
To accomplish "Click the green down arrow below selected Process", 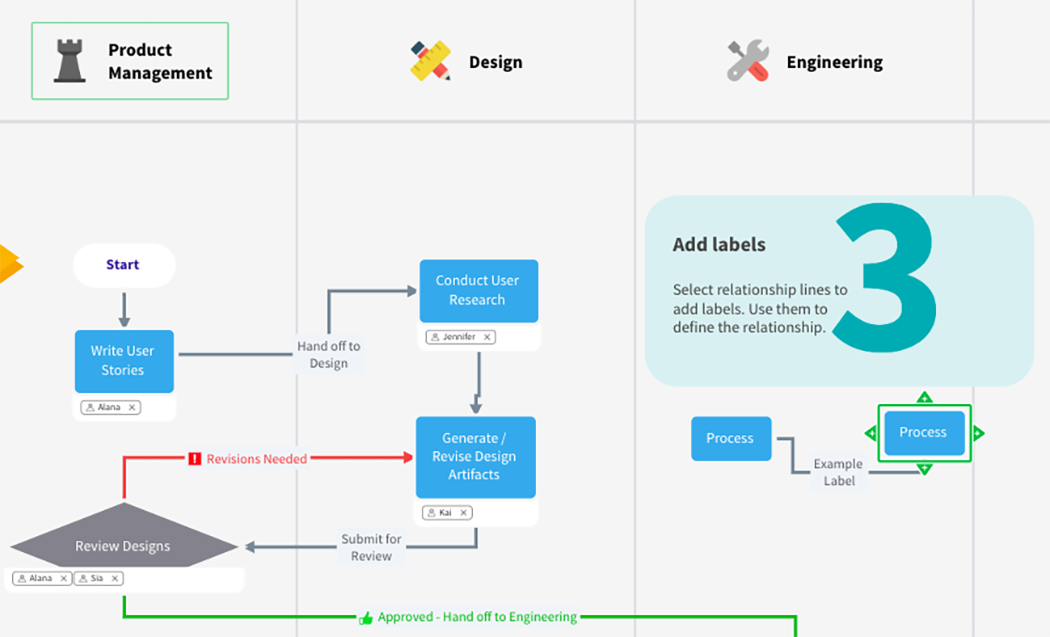I will pos(924,469).
